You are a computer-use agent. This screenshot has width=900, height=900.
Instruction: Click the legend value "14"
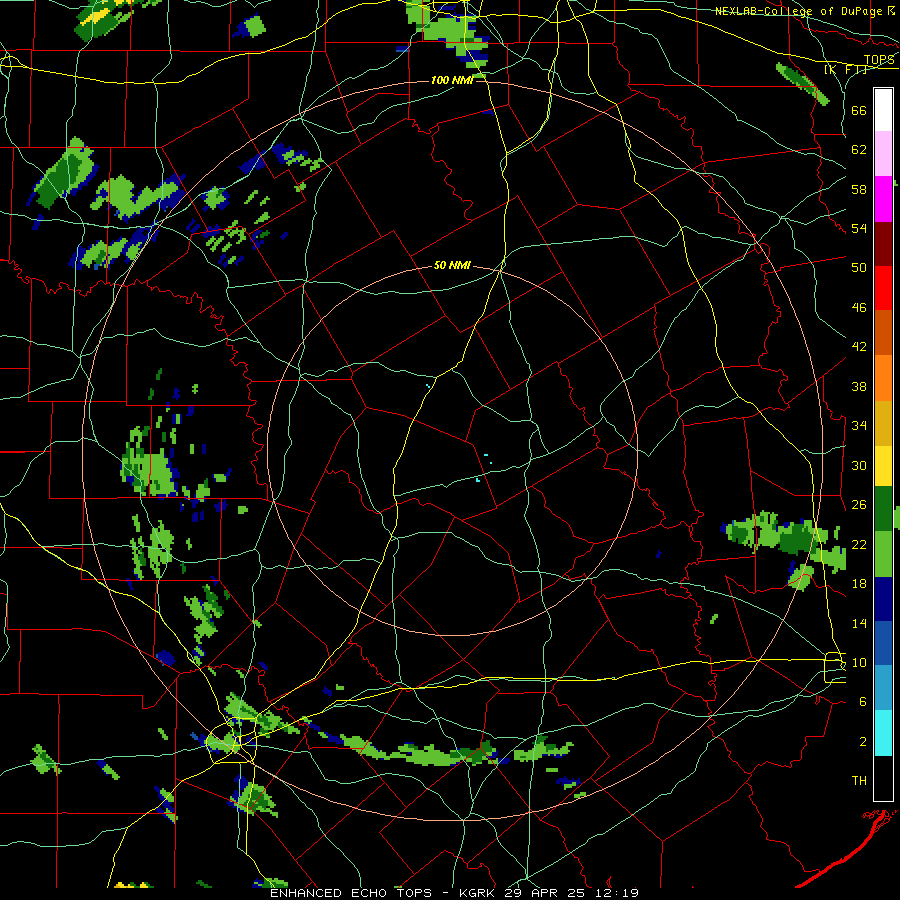point(859,623)
